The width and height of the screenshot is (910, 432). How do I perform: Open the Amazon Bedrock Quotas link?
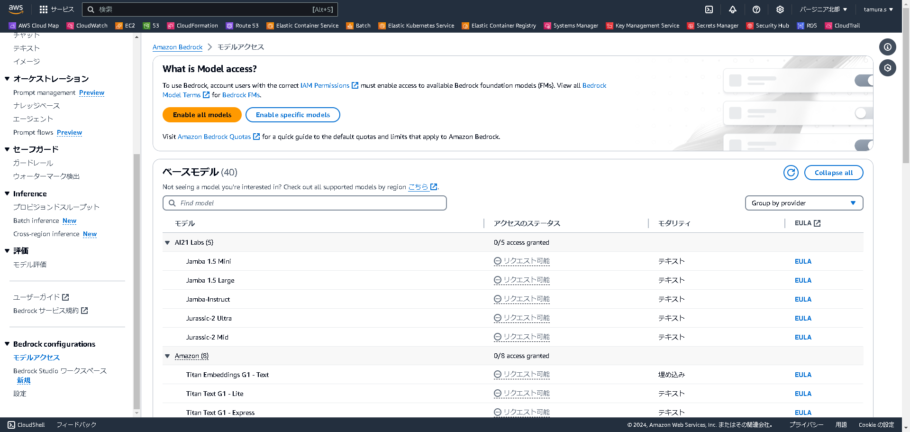219,137
